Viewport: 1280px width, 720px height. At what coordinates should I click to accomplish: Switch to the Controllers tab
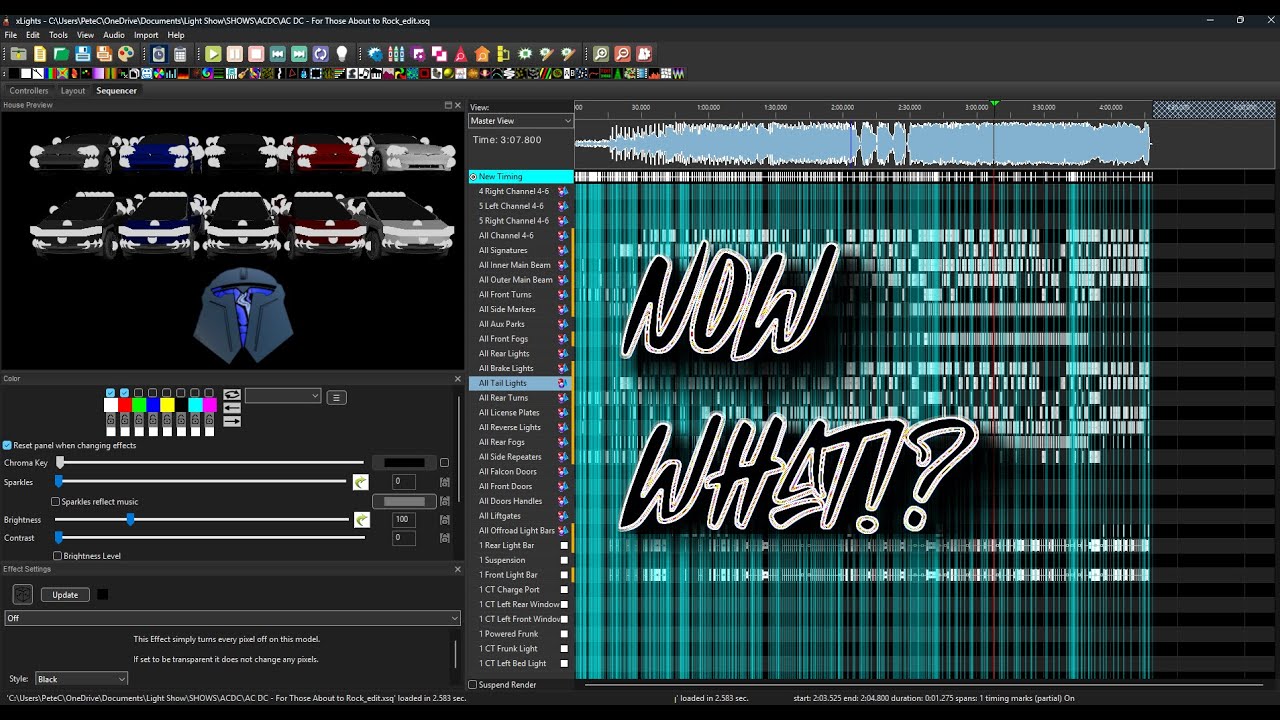coord(29,91)
